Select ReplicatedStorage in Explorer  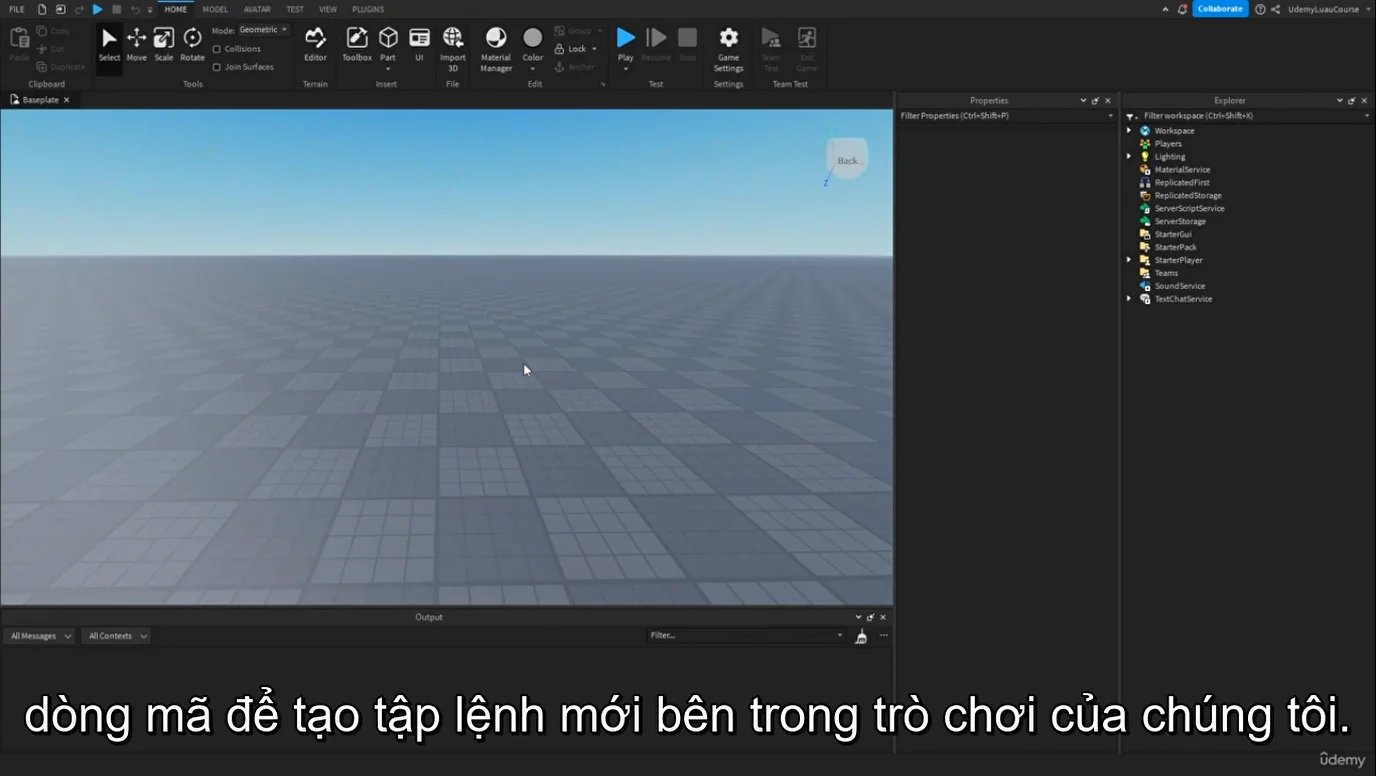tap(1188, 196)
